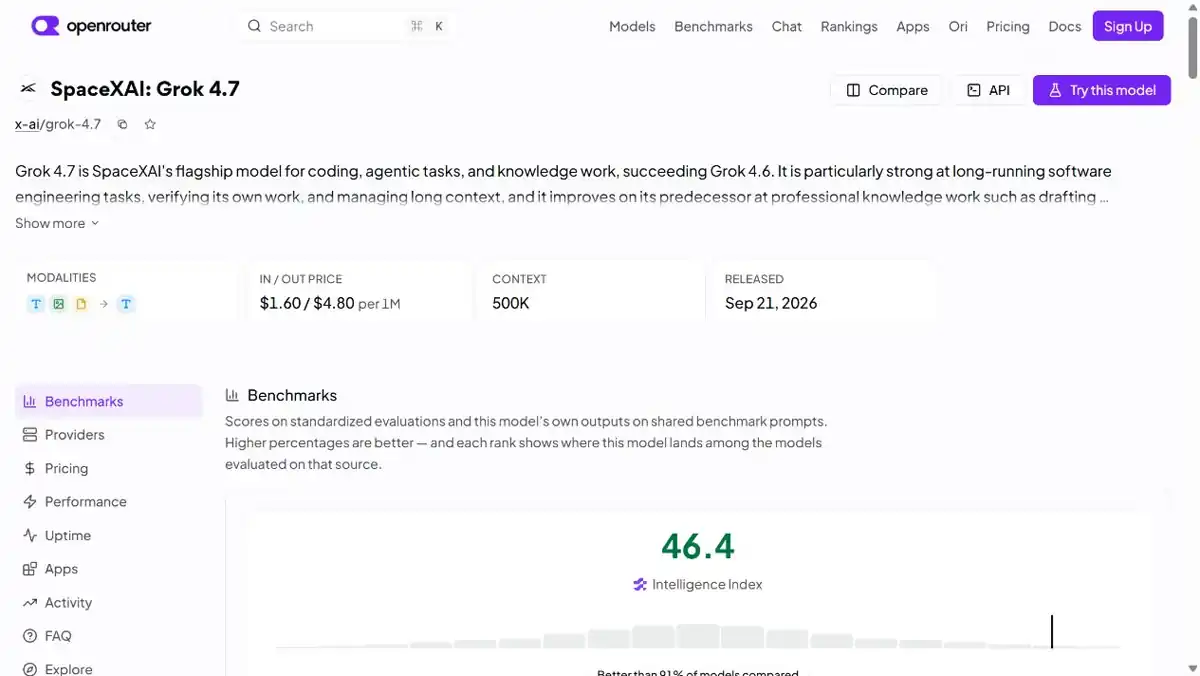Expand description with Show more
1200x676 pixels.
tap(57, 223)
